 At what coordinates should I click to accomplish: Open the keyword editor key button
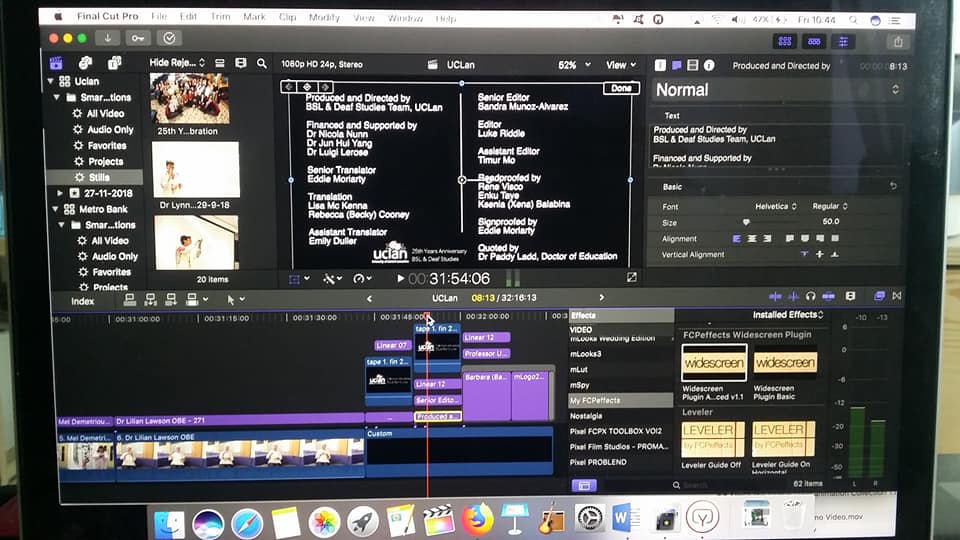(x=138, y=39)
